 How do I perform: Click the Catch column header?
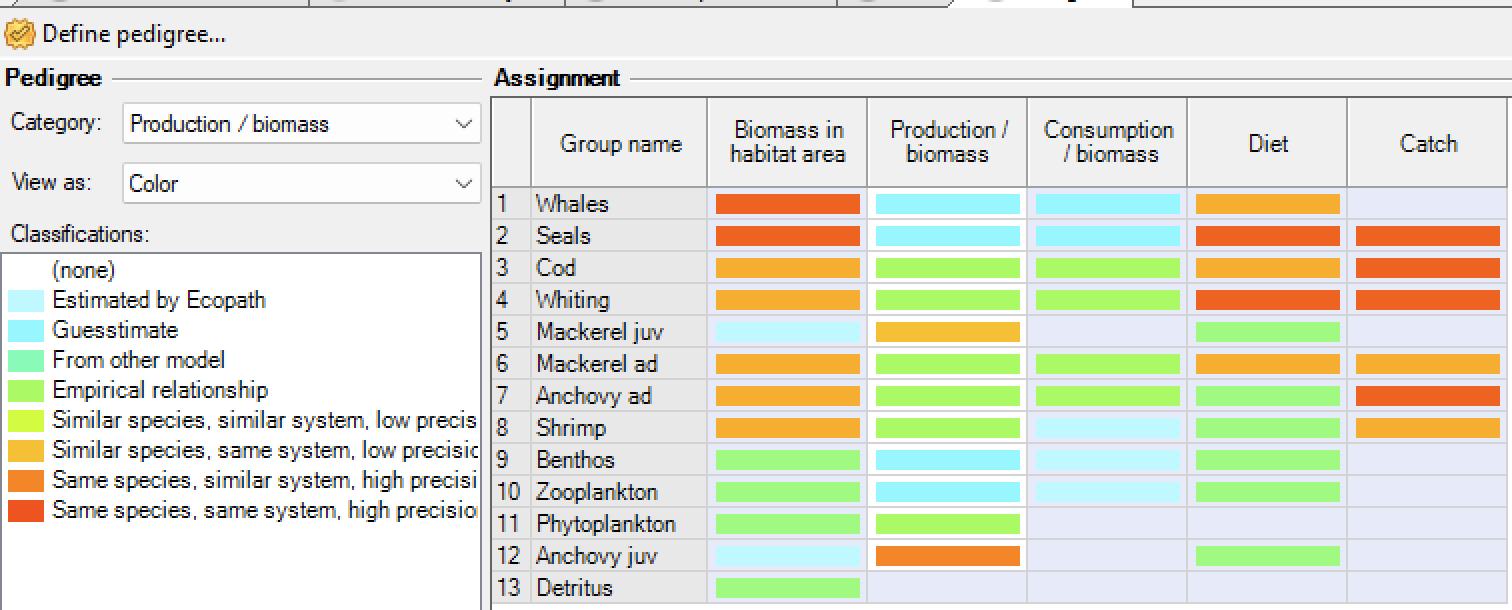(1428, 143)
